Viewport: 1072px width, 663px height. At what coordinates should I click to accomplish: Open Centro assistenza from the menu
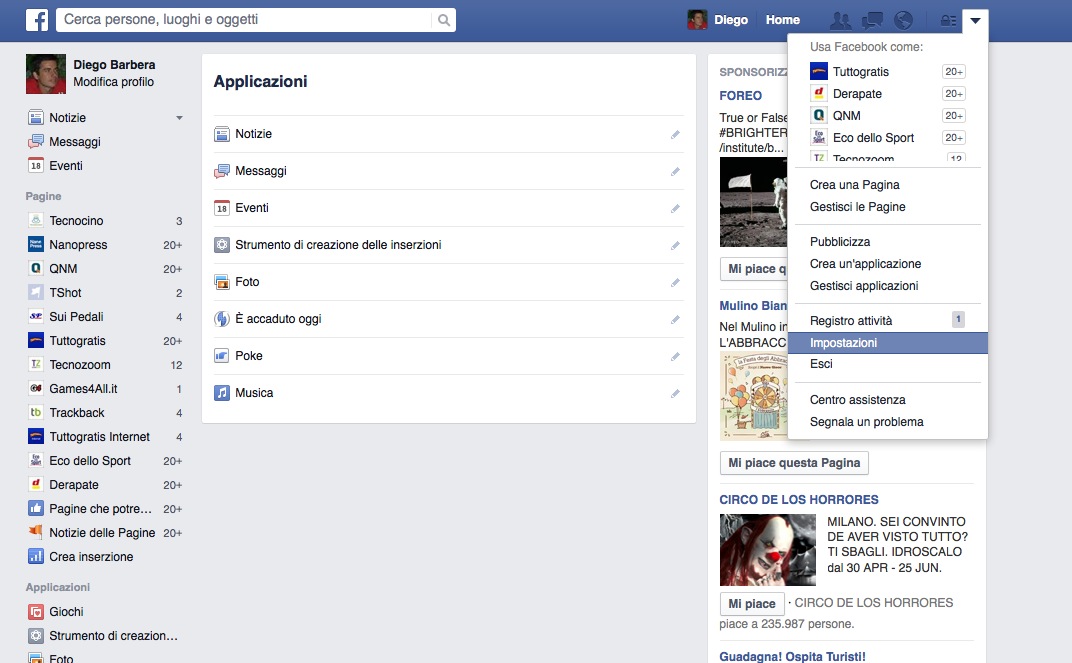pyautogui.click(x=857, y=400)
